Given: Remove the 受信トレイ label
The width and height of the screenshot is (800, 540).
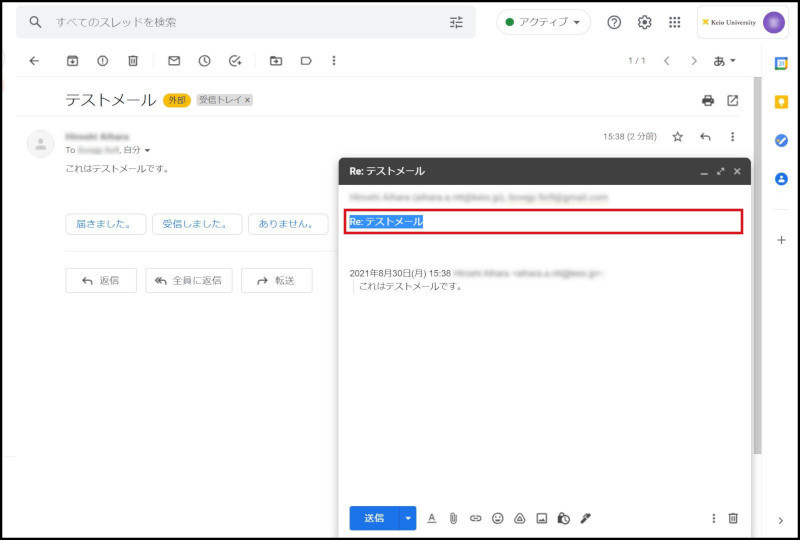Looking at the screenshot, I should [x=248, y=101].
